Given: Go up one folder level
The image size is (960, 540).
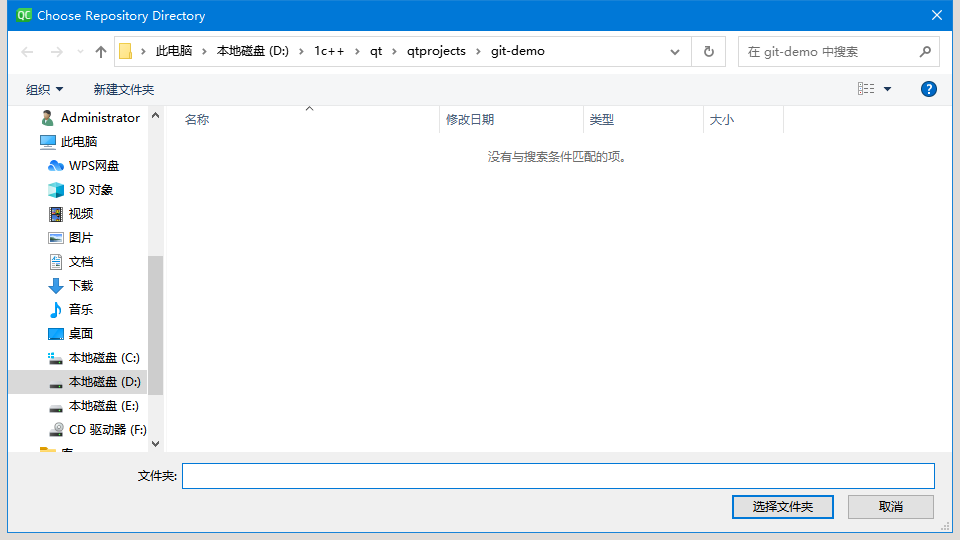Looking at the screenshot, I should tap(101, 52).
